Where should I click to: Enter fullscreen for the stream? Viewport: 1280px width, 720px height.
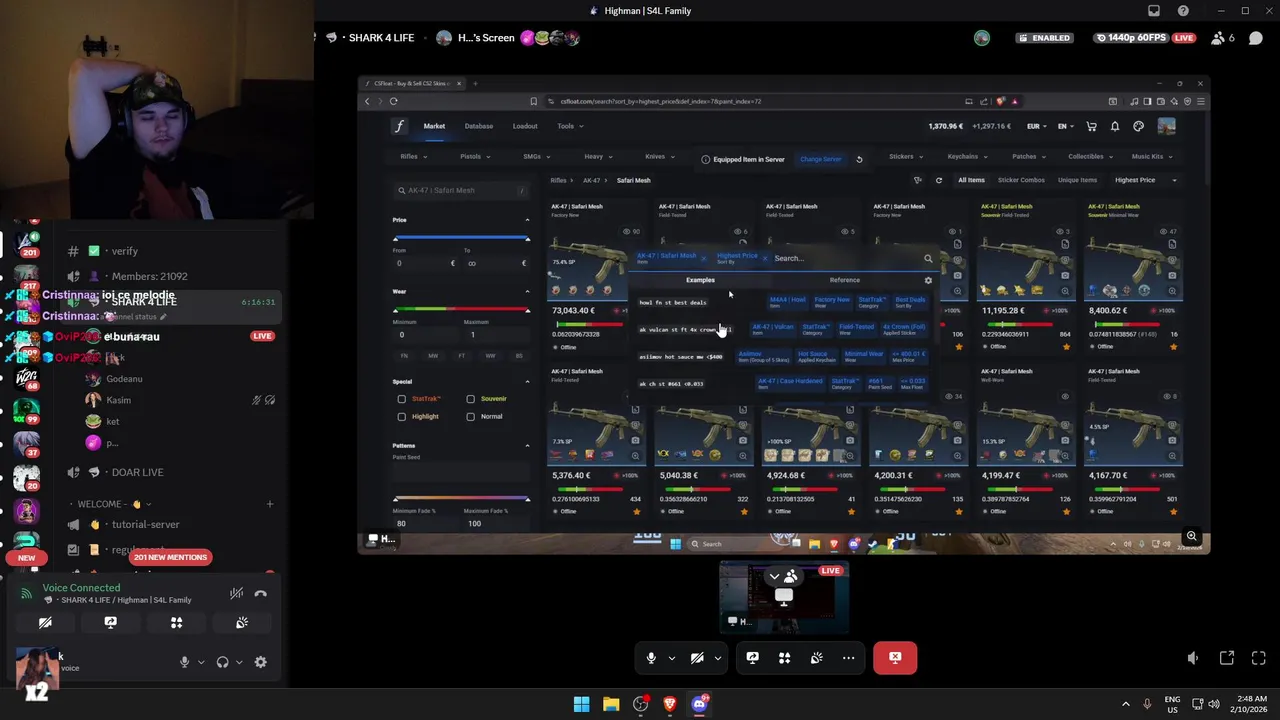click(1259, 658)
